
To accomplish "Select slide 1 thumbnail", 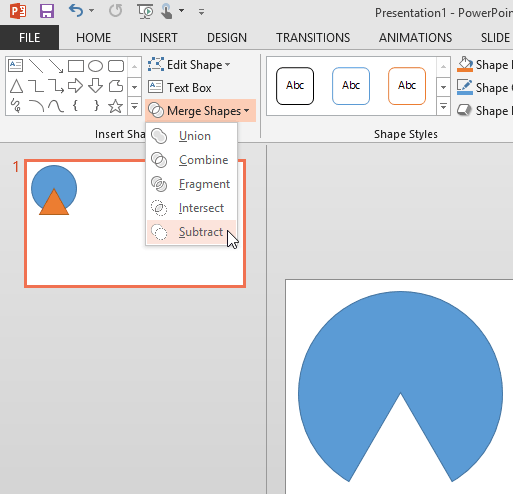I will coord(135,223).
